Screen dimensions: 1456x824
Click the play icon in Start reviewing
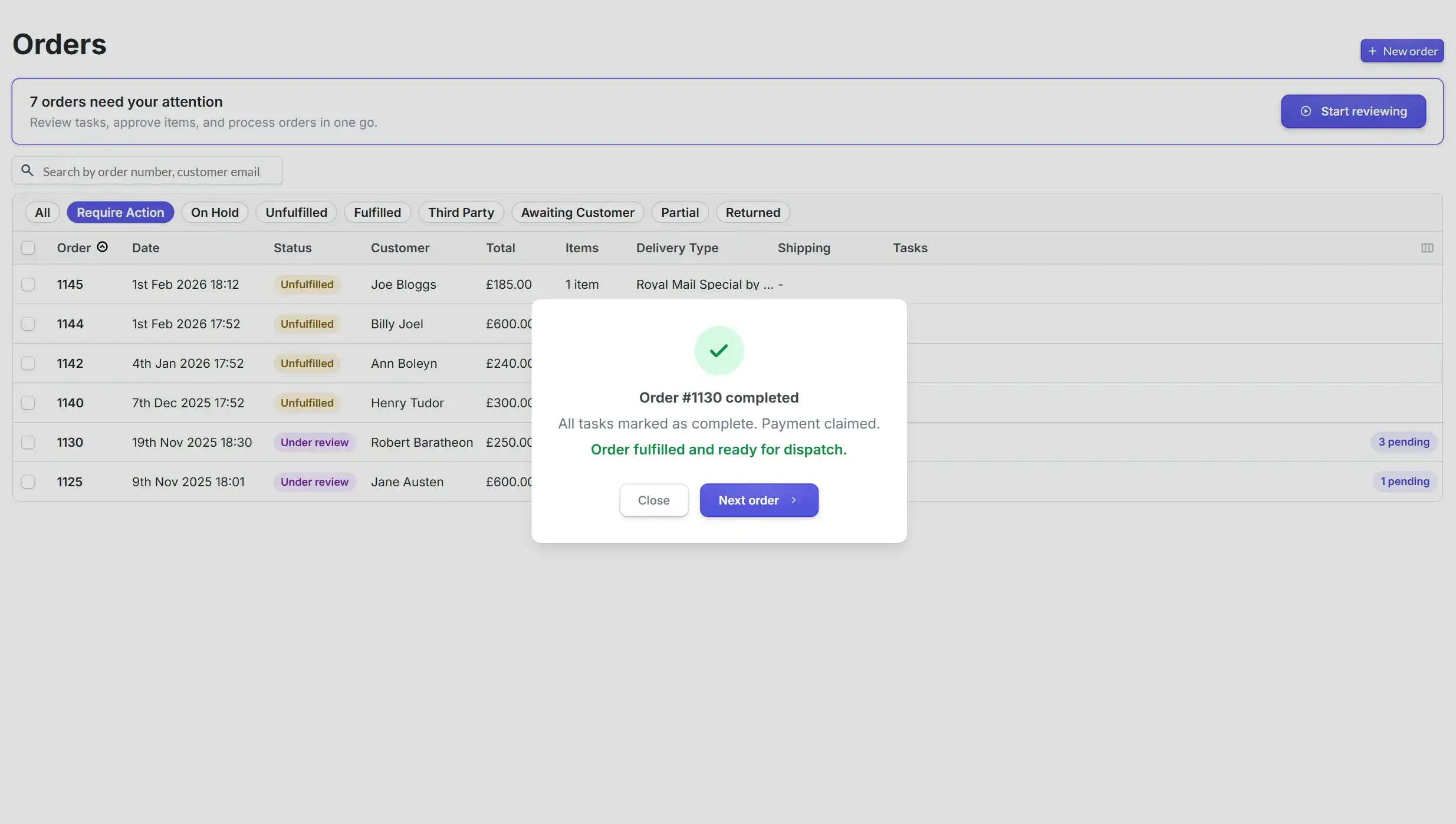pos(1306,111)
